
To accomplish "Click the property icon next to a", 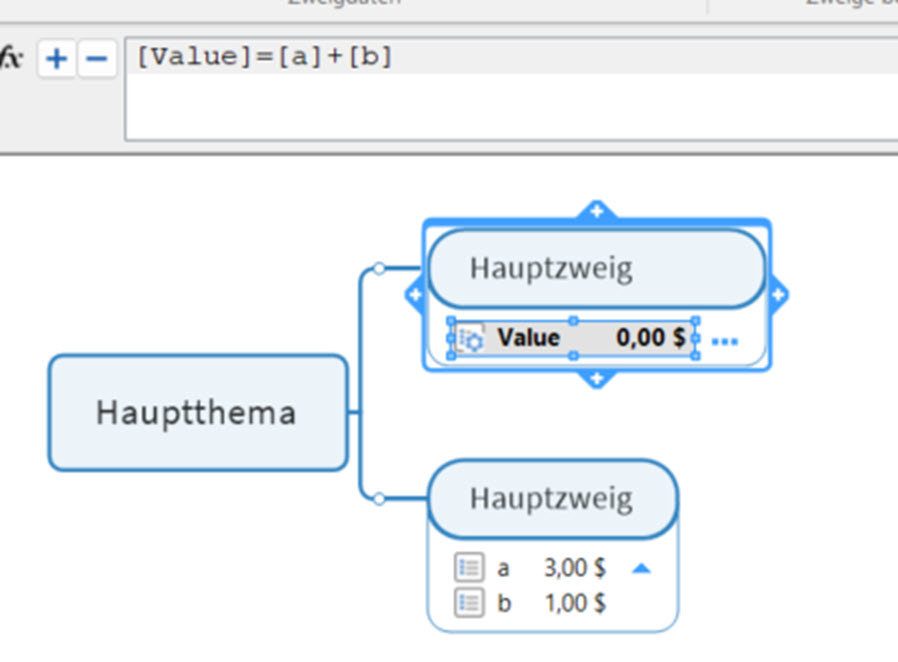I will (469, 568).
